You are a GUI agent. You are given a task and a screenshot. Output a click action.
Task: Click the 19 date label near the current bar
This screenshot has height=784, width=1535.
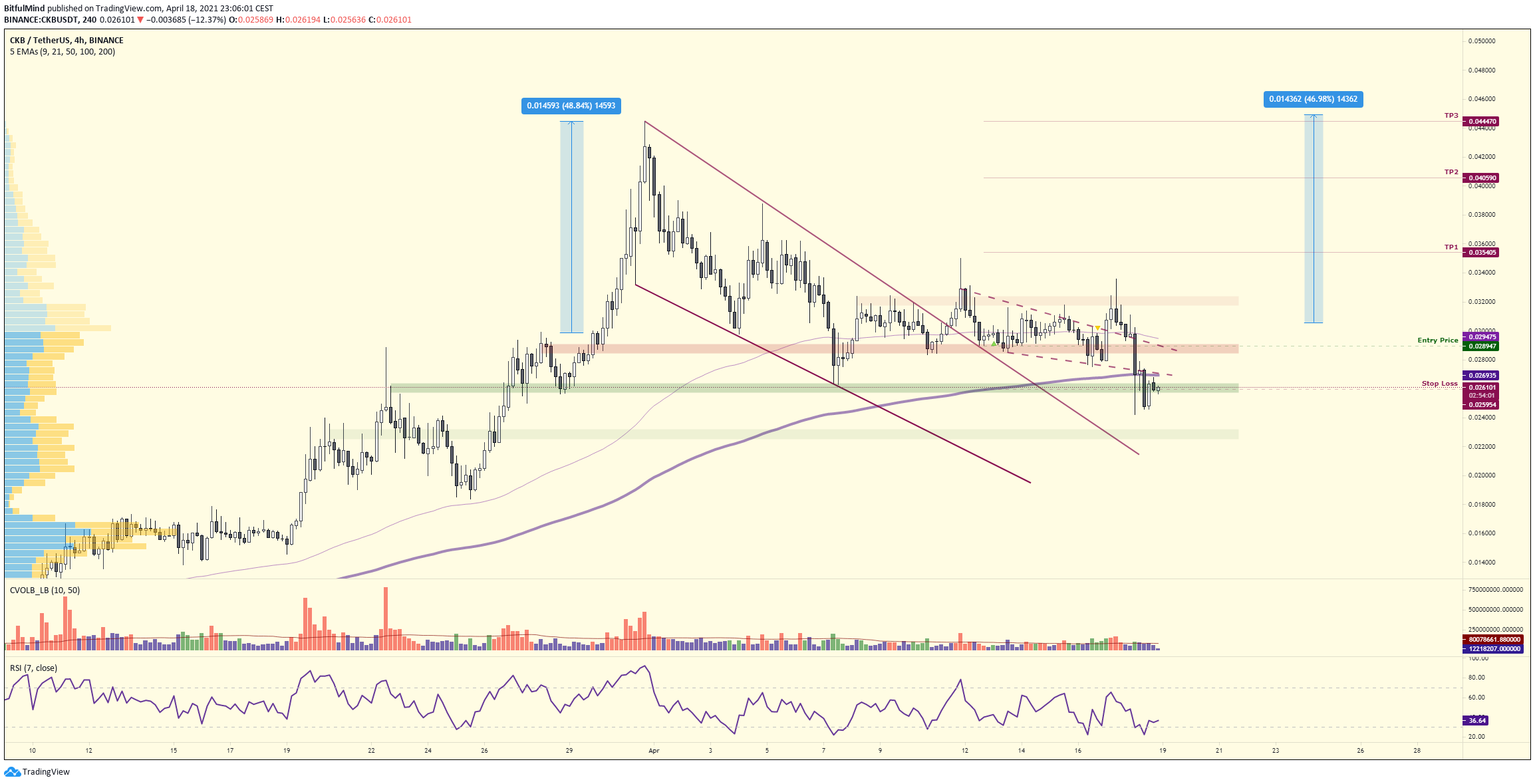[x=1163, y=751]
